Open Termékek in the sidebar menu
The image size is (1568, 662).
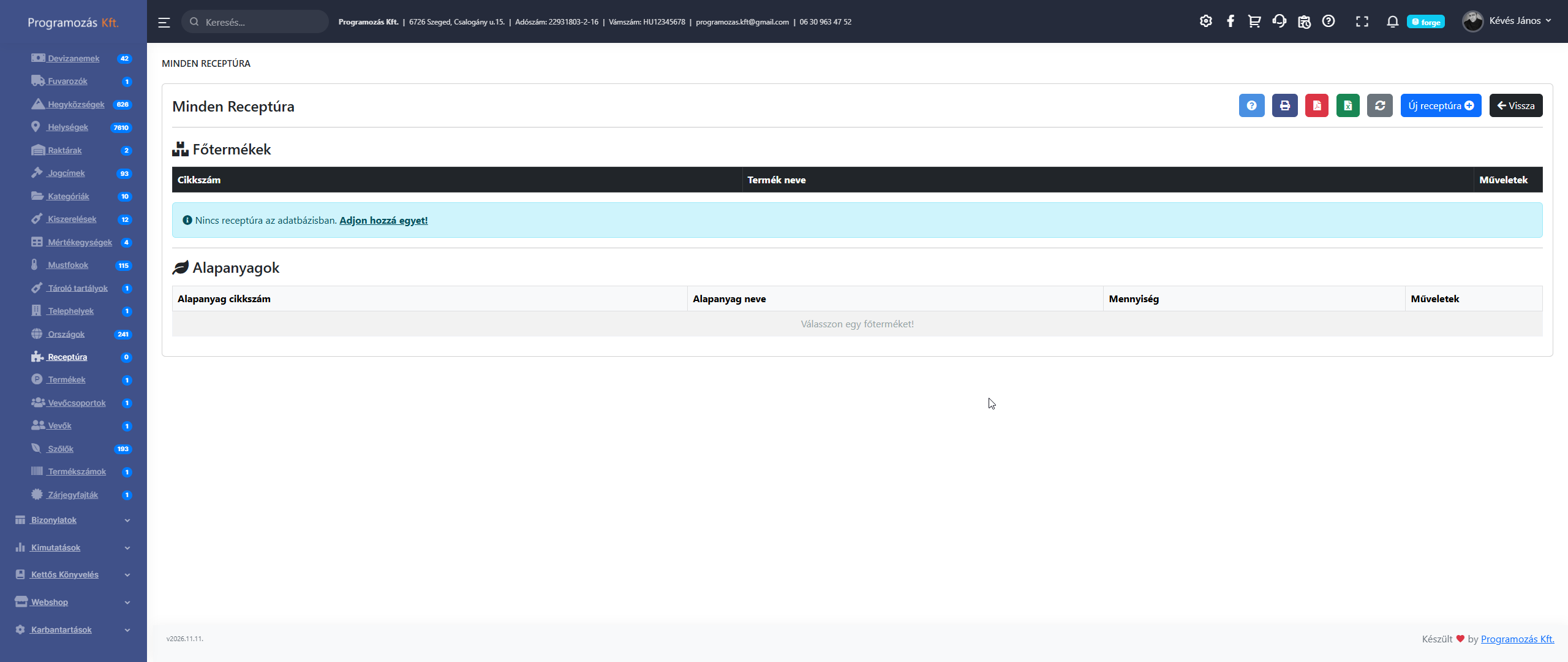(67, 379)
